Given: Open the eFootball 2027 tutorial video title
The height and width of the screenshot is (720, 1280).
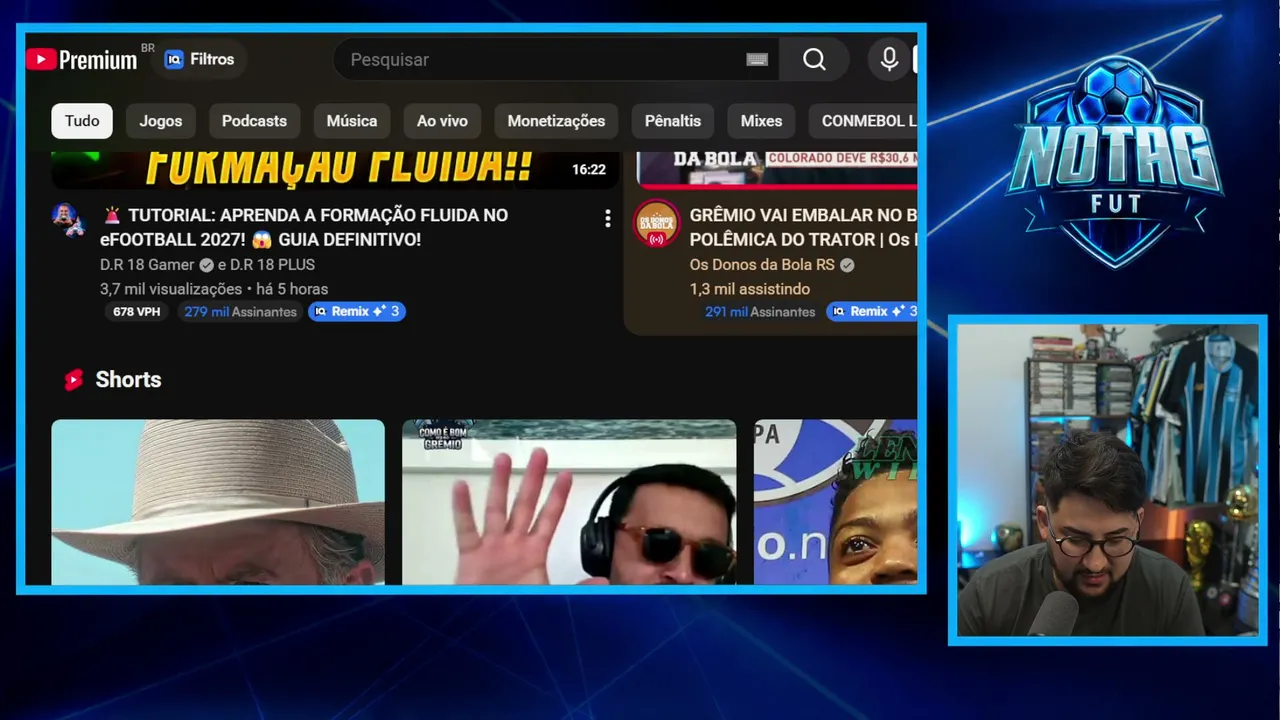Looking at the screenshot, I should pyautogui.click(x=304, y=227).
